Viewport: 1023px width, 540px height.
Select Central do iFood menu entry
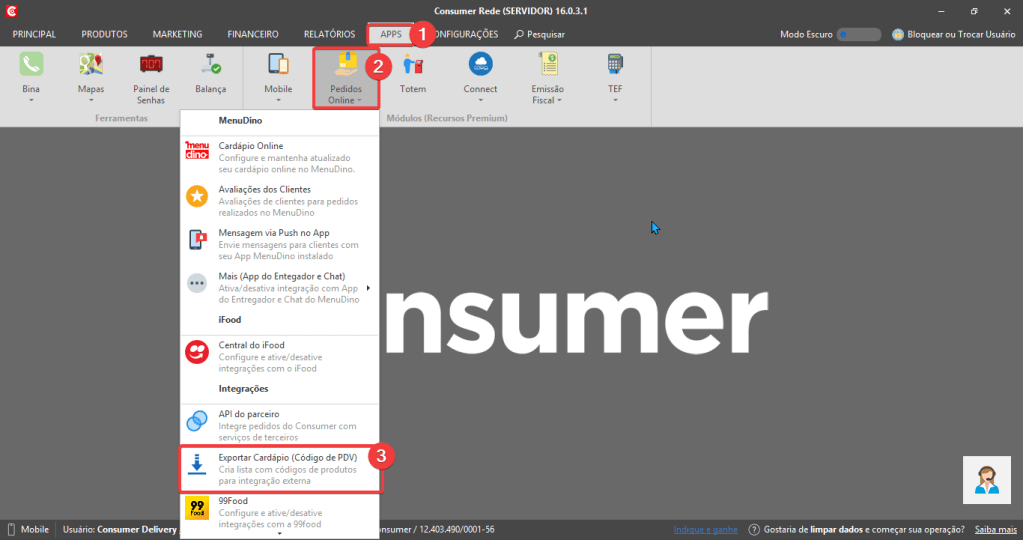[279, 356]
